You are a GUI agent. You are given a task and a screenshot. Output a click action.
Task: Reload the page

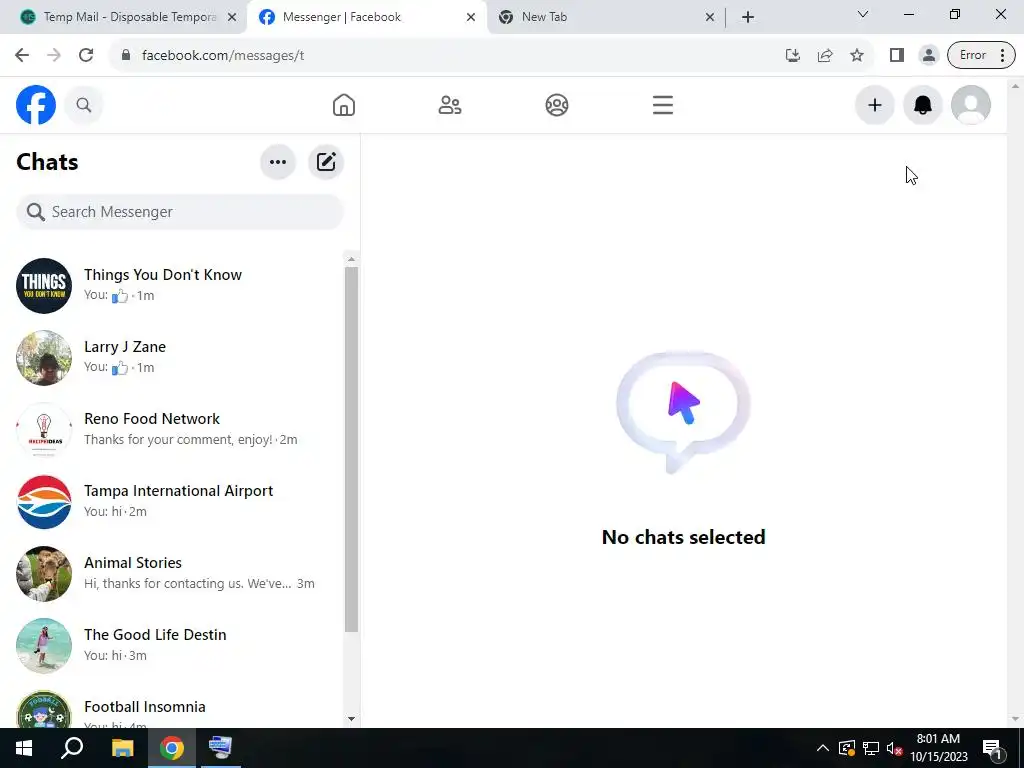[86, 56]
